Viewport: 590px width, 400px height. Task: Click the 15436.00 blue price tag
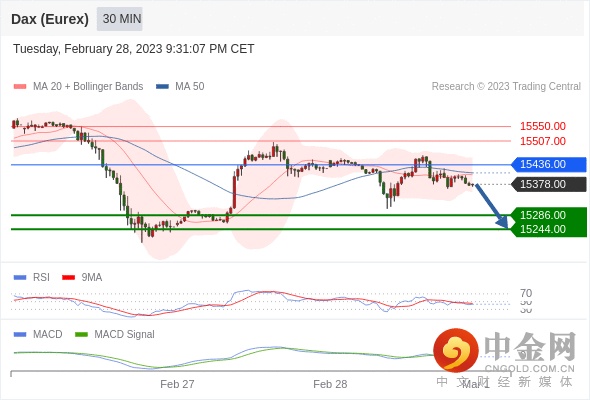coord(549,164)
